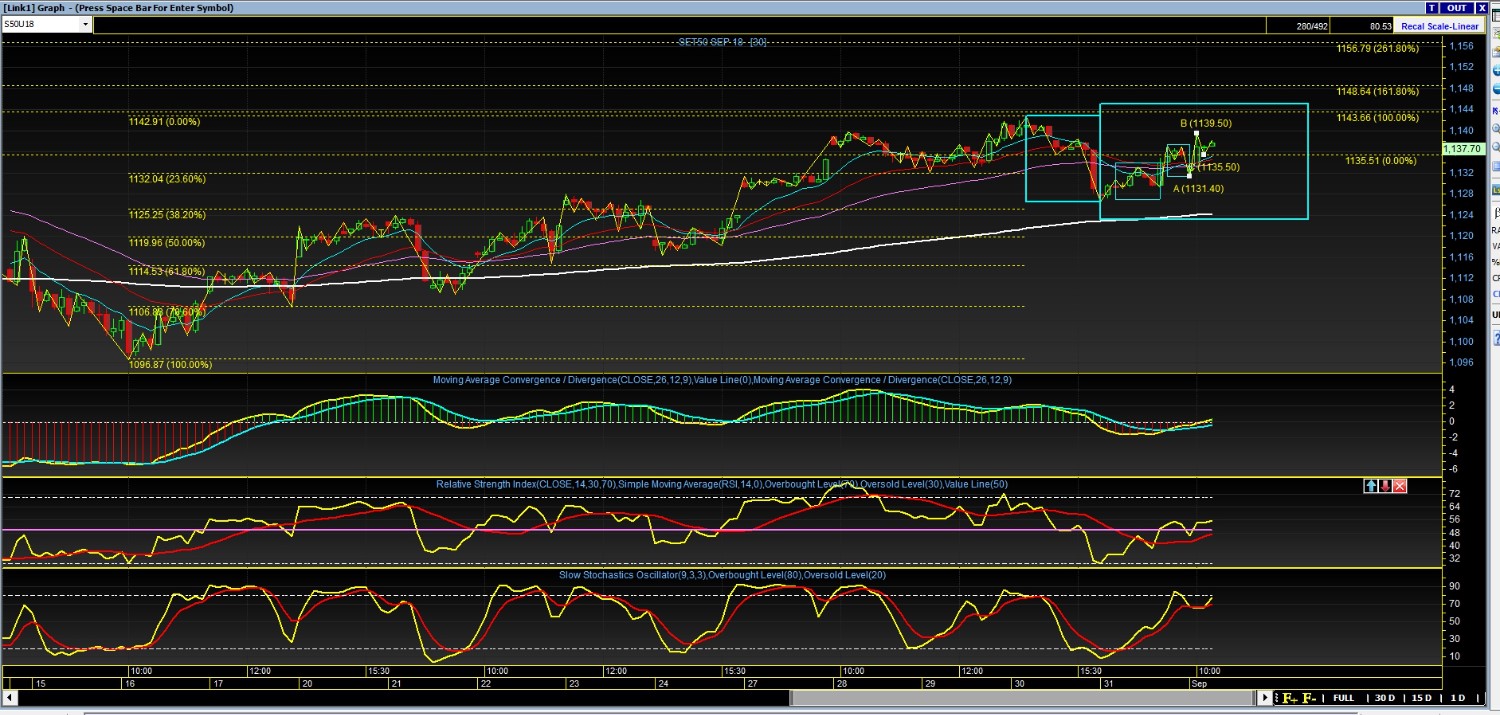Click the 1148.64 (161.80%) extension label
1500x715 pixels.
click(1377, 91)
